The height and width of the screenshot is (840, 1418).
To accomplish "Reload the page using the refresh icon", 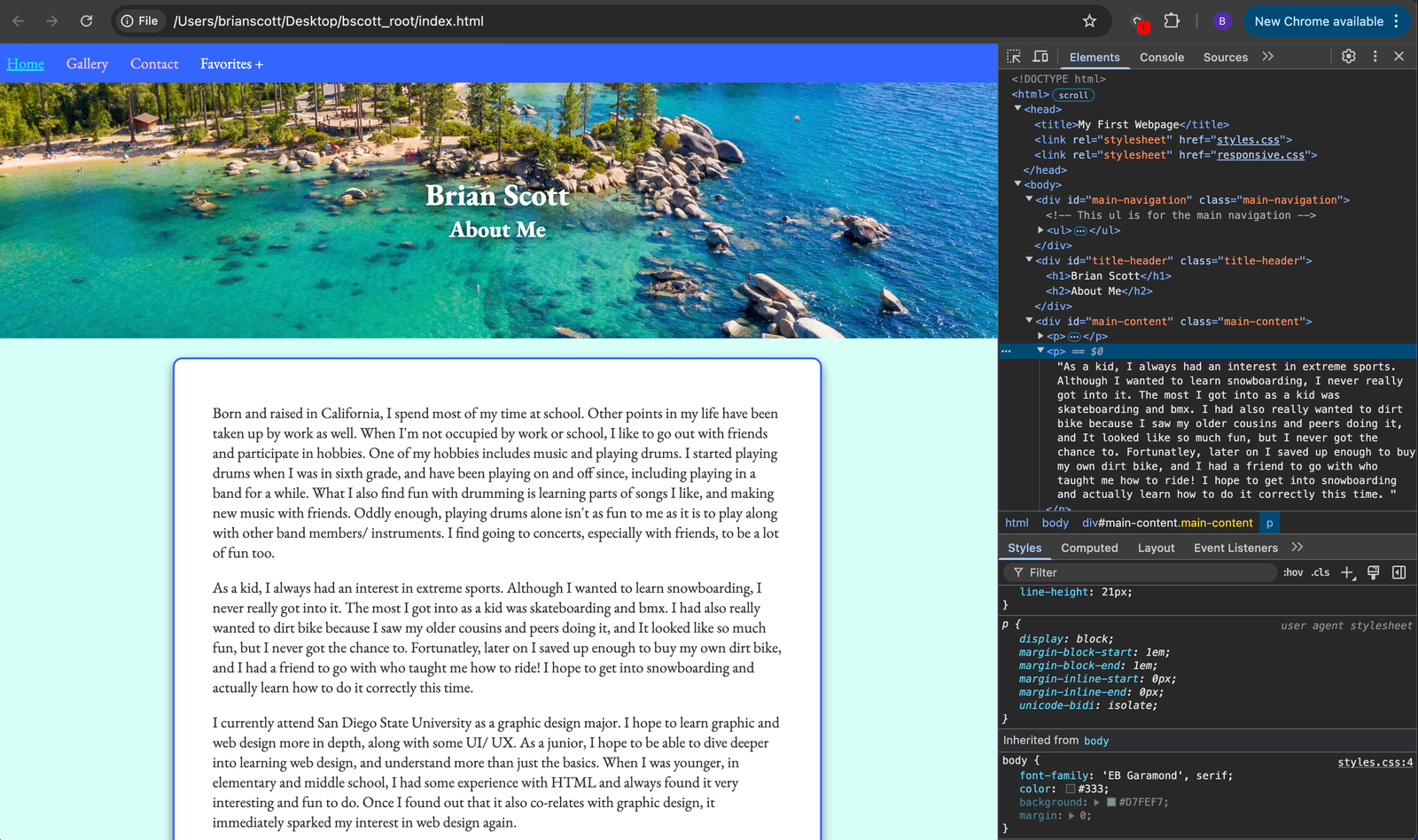I will pyautogui.click(x=86, y=21).
